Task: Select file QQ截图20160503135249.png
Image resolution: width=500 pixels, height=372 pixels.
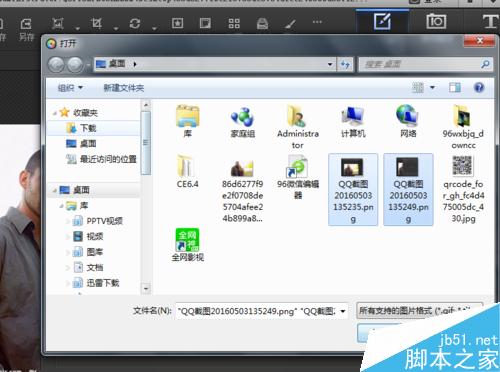Action: coord(408,189)
